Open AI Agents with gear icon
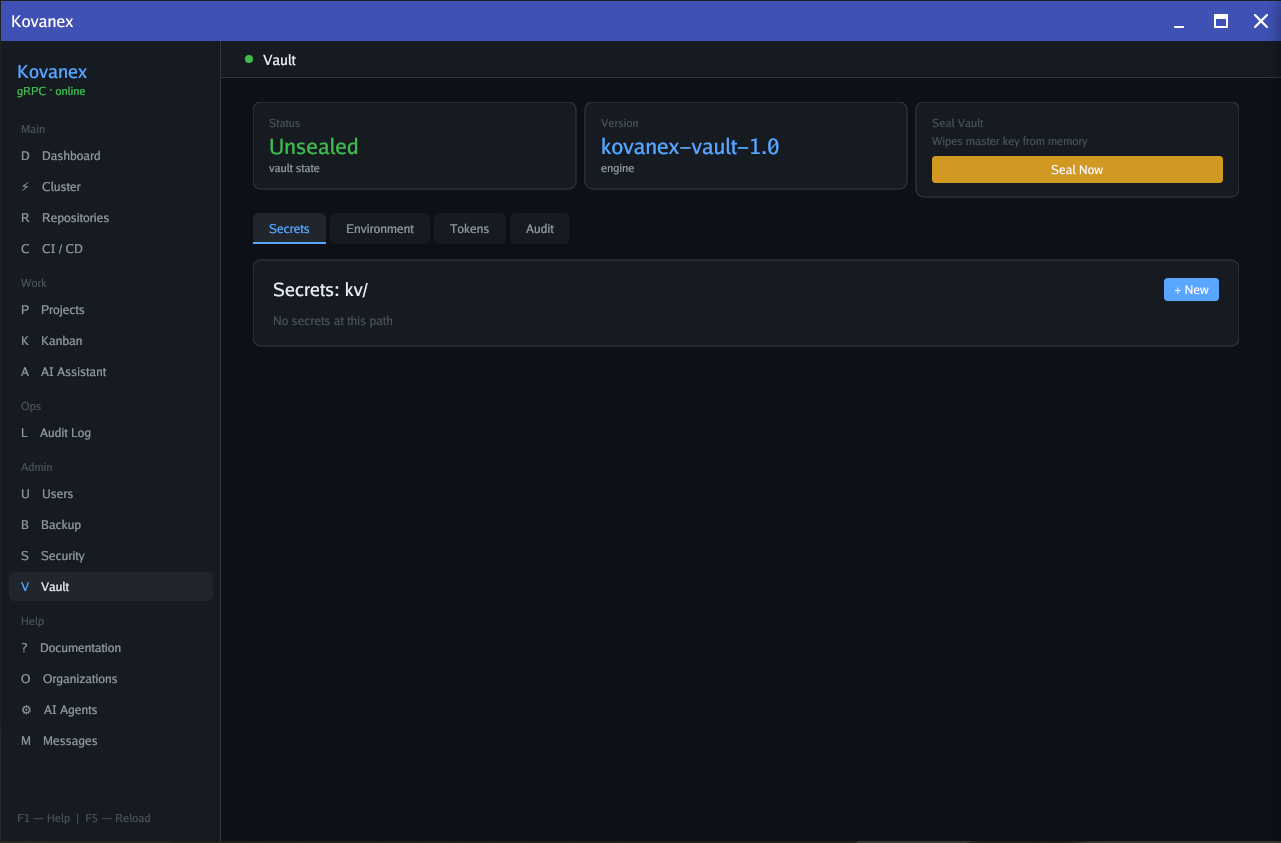The image size is (1281, 843). pyautogui.click(x=70, y=710)
